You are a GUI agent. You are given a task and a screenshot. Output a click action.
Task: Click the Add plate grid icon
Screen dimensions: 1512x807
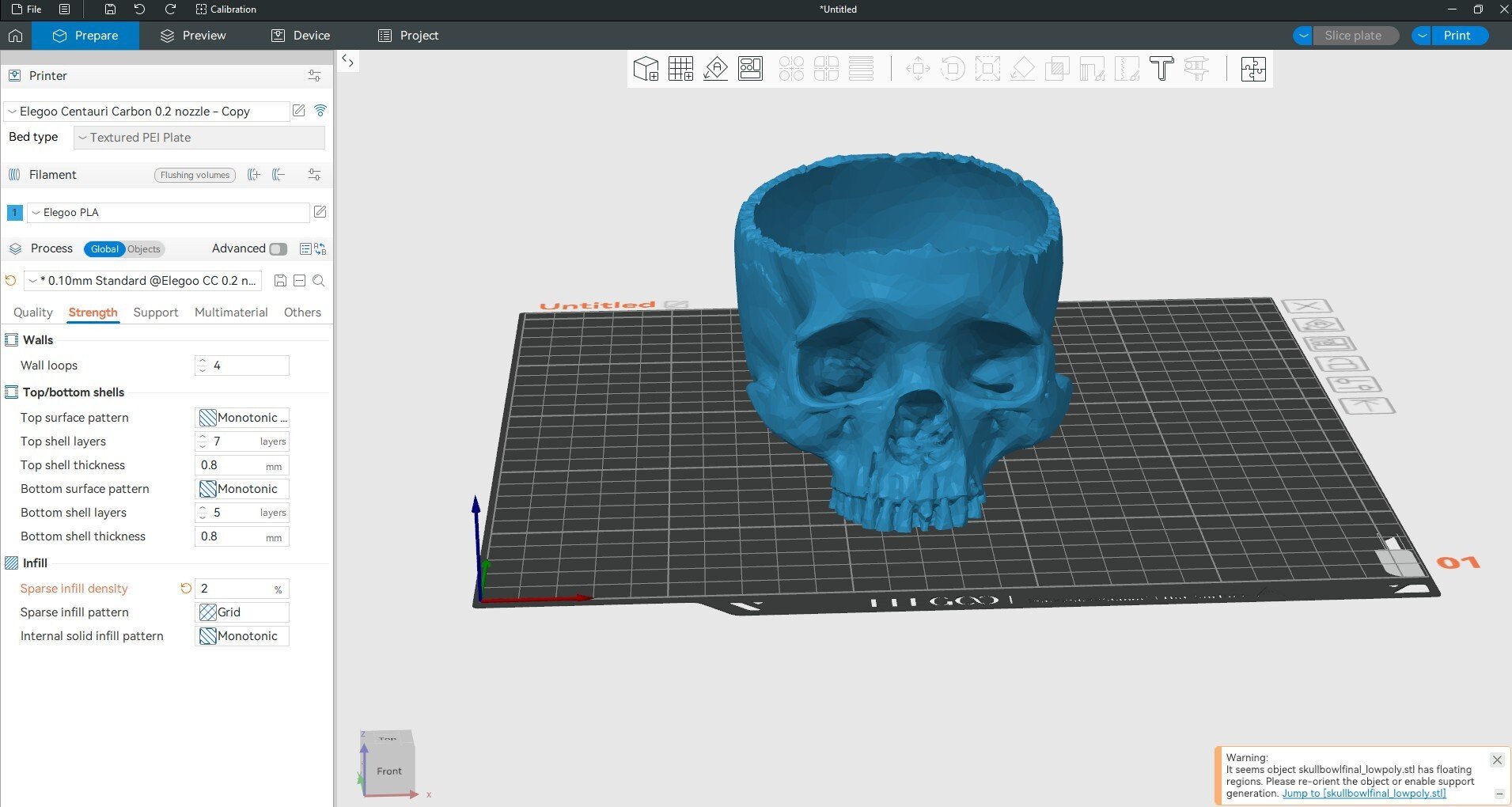click(680, 69)
